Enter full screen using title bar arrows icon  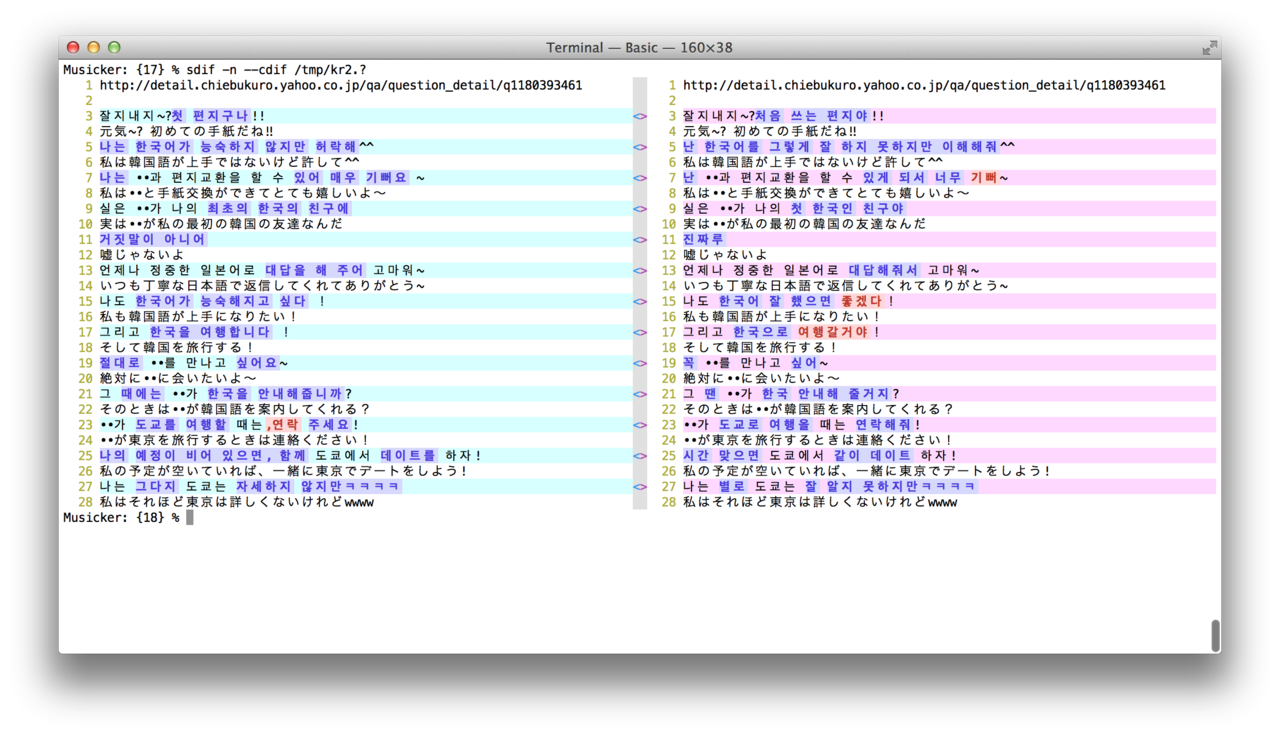tap(1209, 47)
